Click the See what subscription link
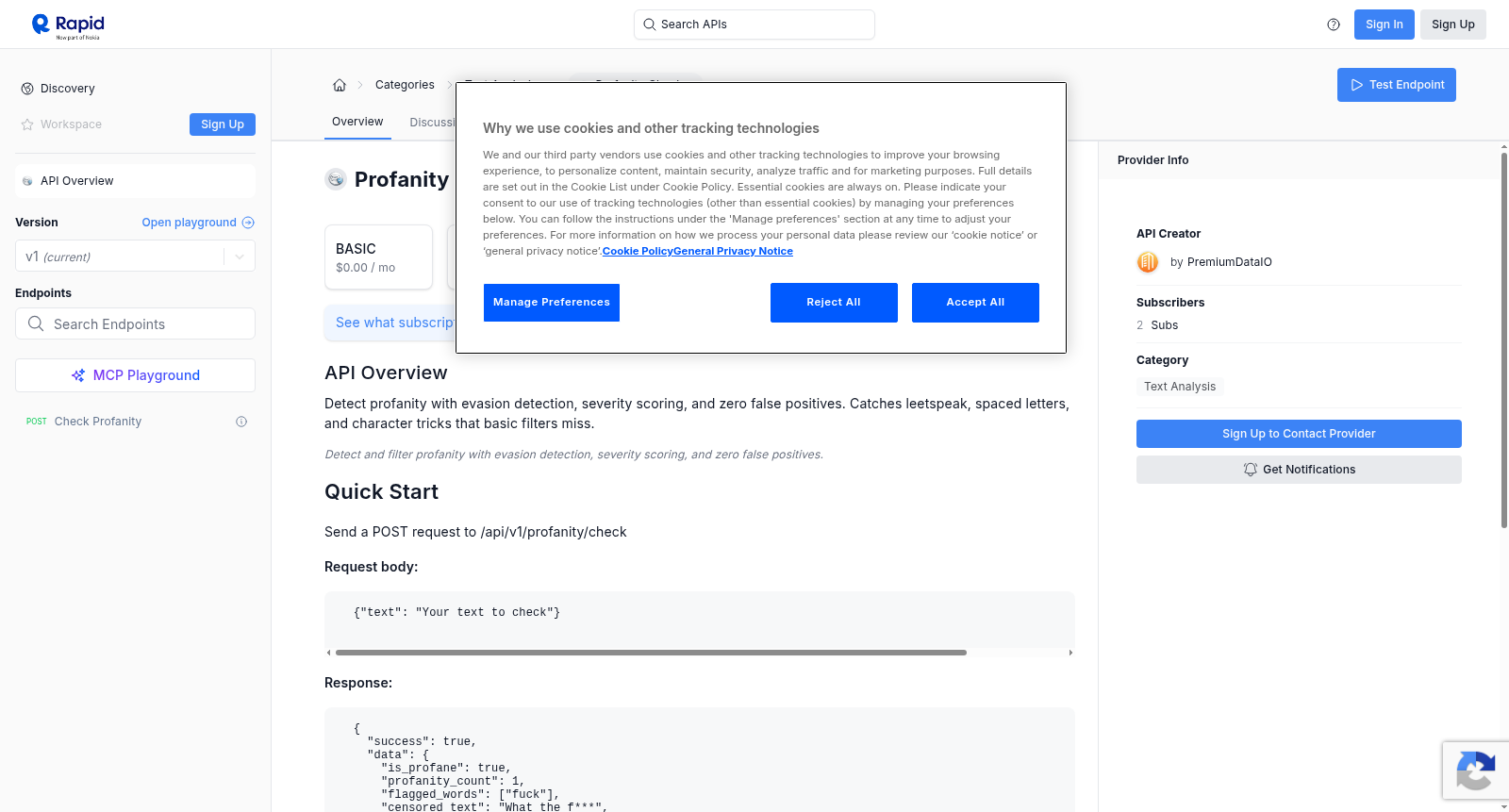This screenshot has width=1509, height=812. pos(395,323)
